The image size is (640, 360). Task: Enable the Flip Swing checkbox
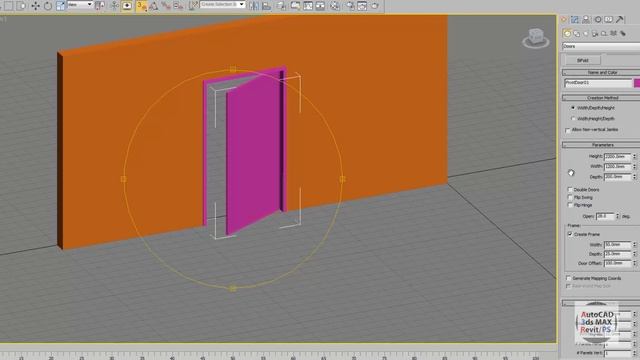pos(570,198)
